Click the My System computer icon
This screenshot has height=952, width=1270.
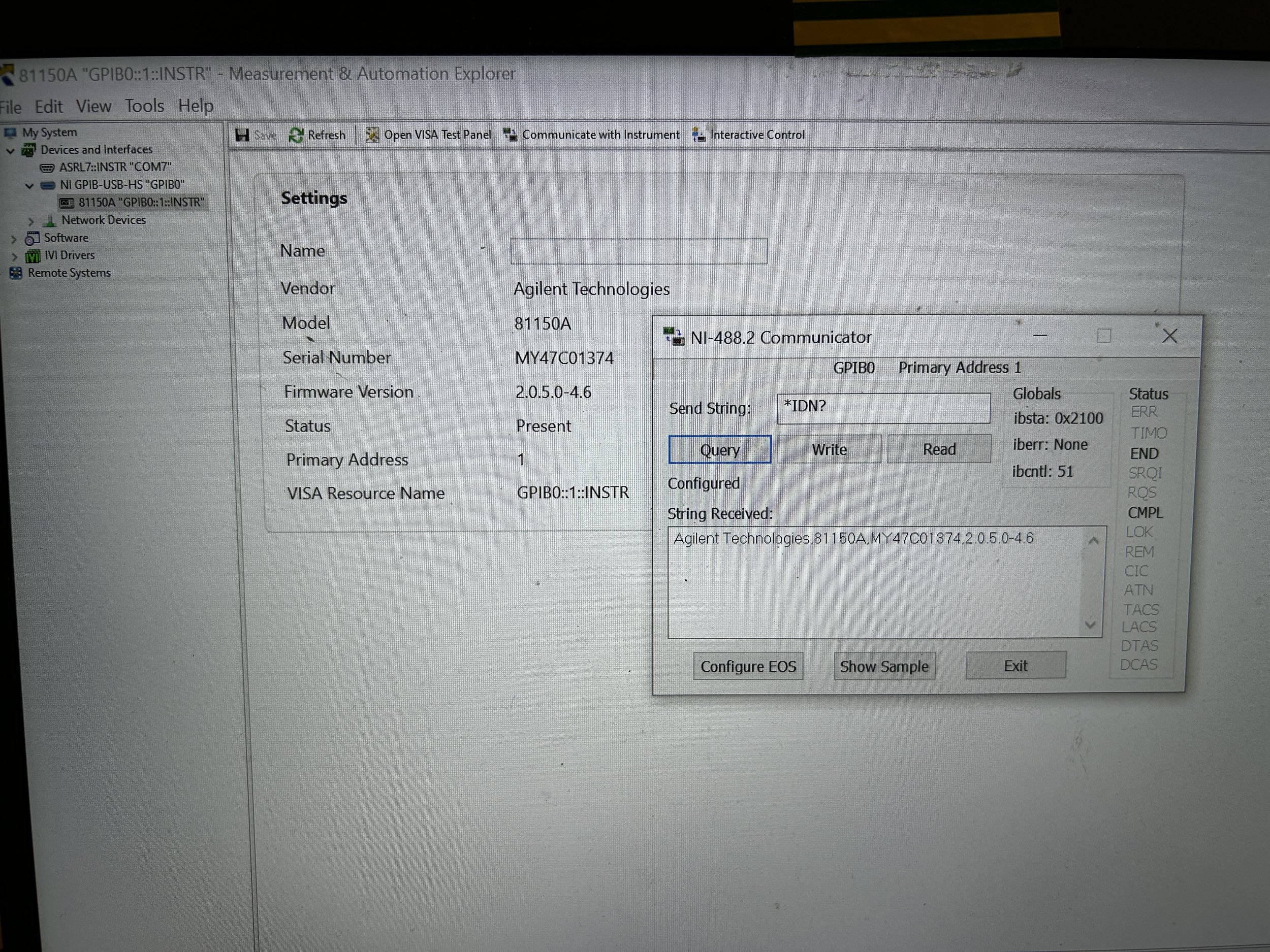click(11, 133)
